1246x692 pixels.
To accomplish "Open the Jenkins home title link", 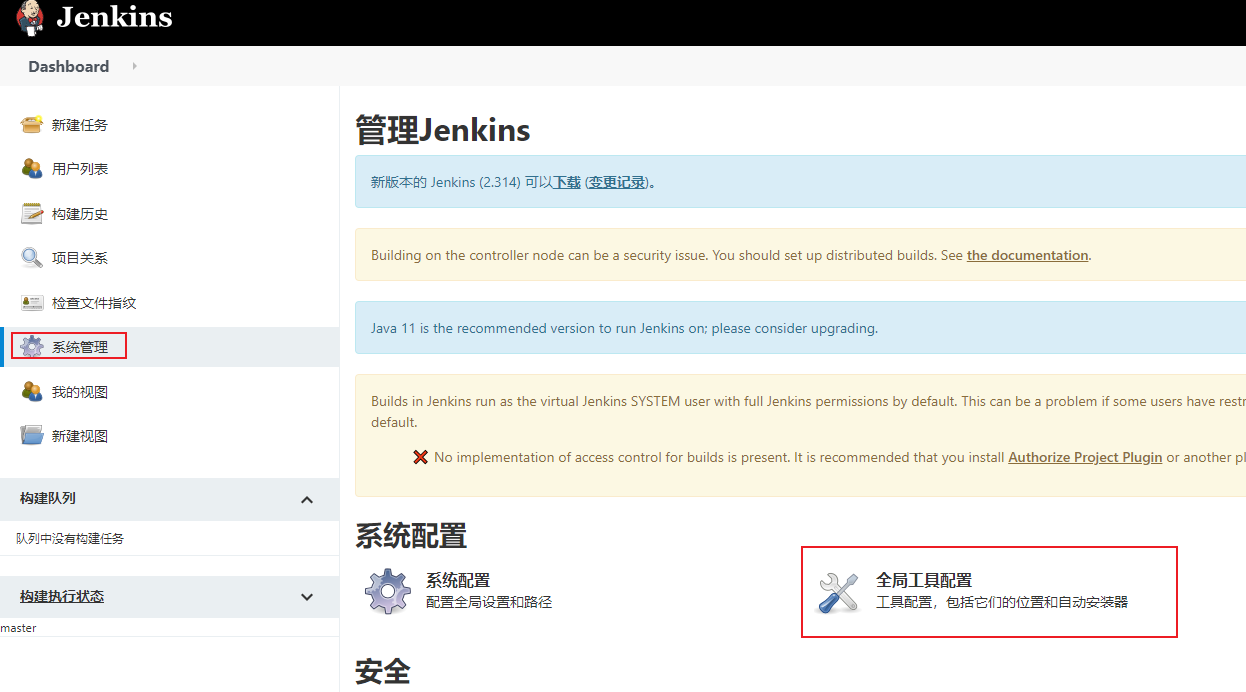I will pyautogui.click(x=114, y=17).
